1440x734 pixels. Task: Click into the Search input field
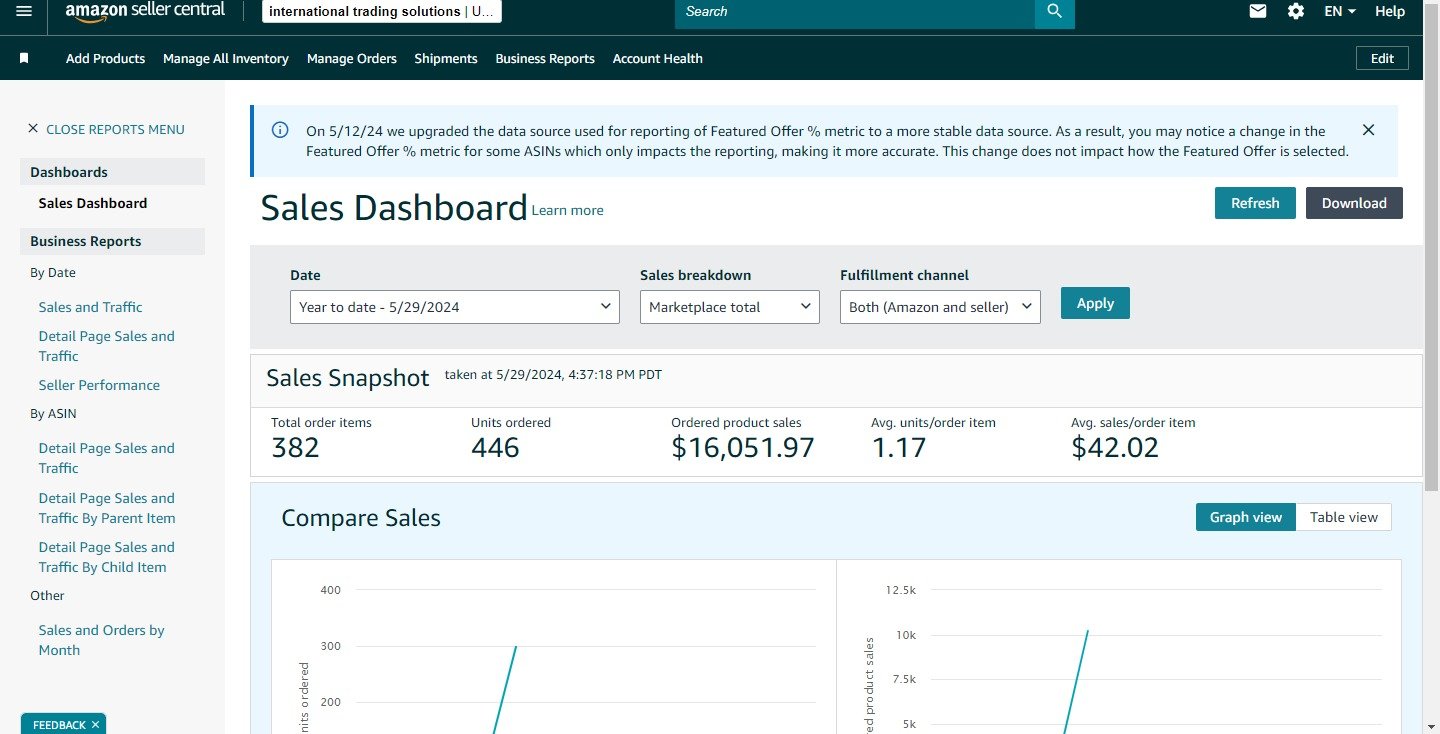850,12
